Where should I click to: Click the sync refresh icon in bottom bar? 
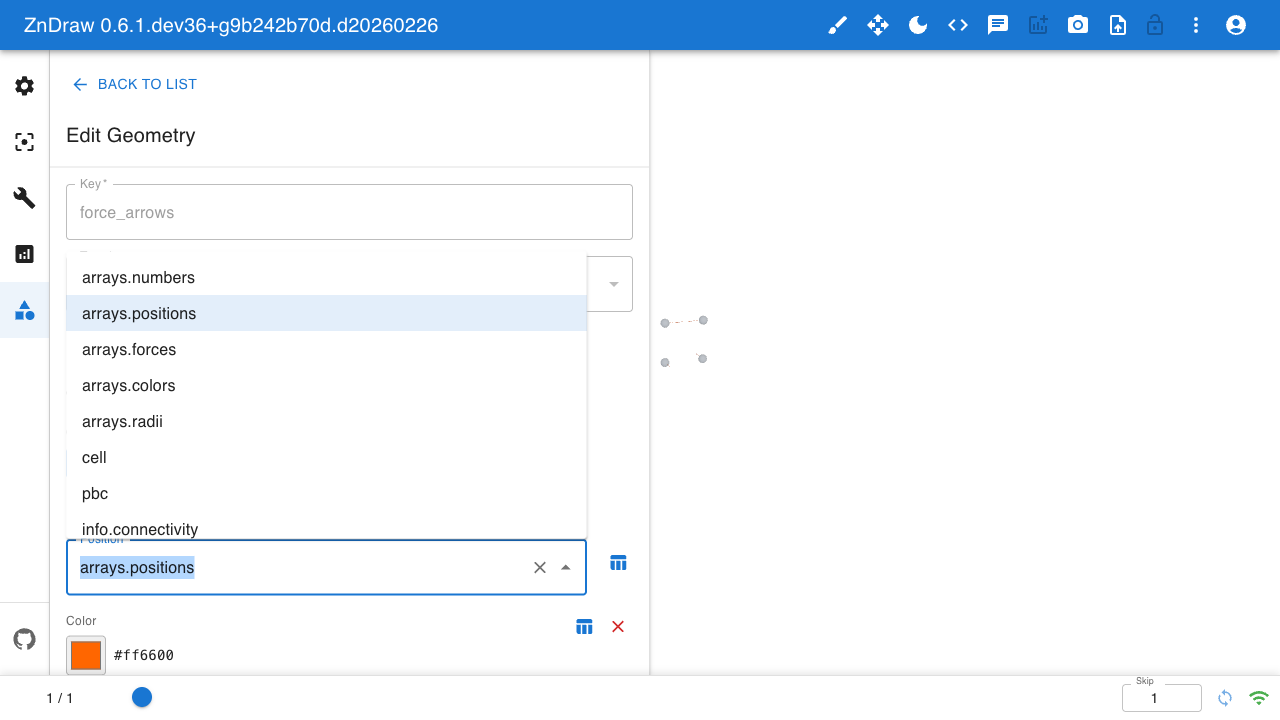click(x=1225, y=698)
